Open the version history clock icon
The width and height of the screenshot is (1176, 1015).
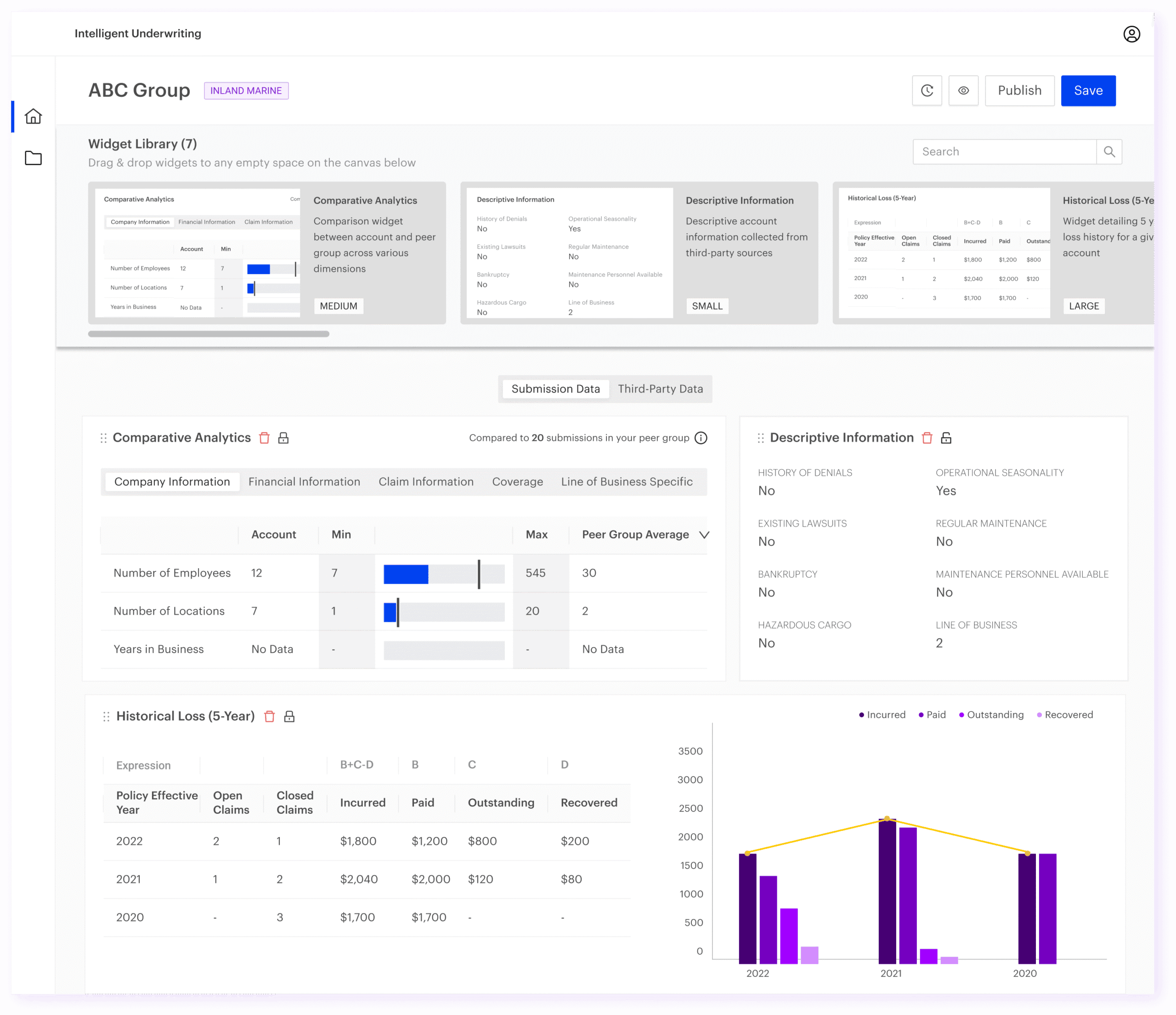pos(927,91)
